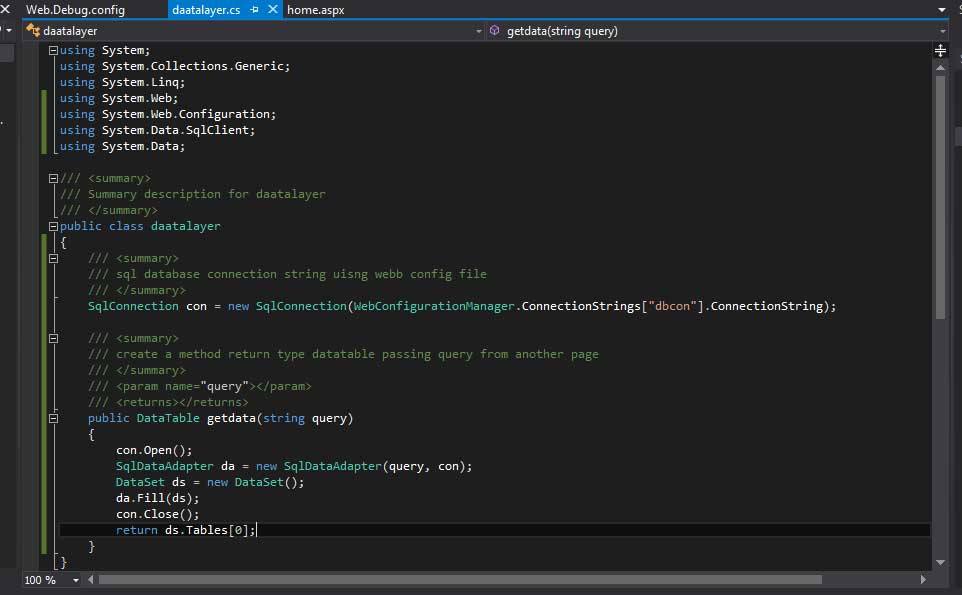Collapse the getdata method summary comment
This screenshot has width=962, height=595.
click(x=53, y=338)
